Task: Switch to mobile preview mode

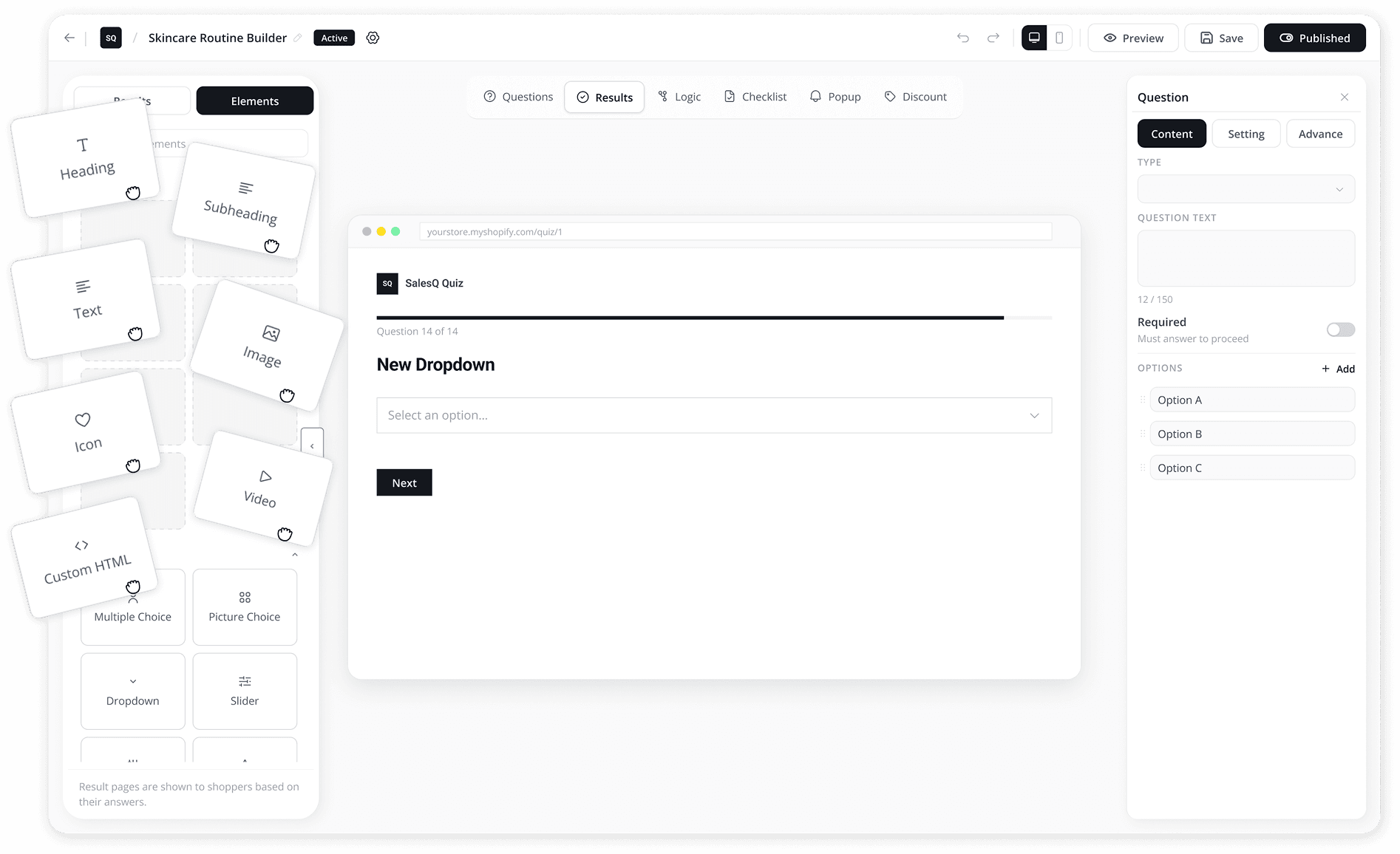Action: pos(1059,38)
